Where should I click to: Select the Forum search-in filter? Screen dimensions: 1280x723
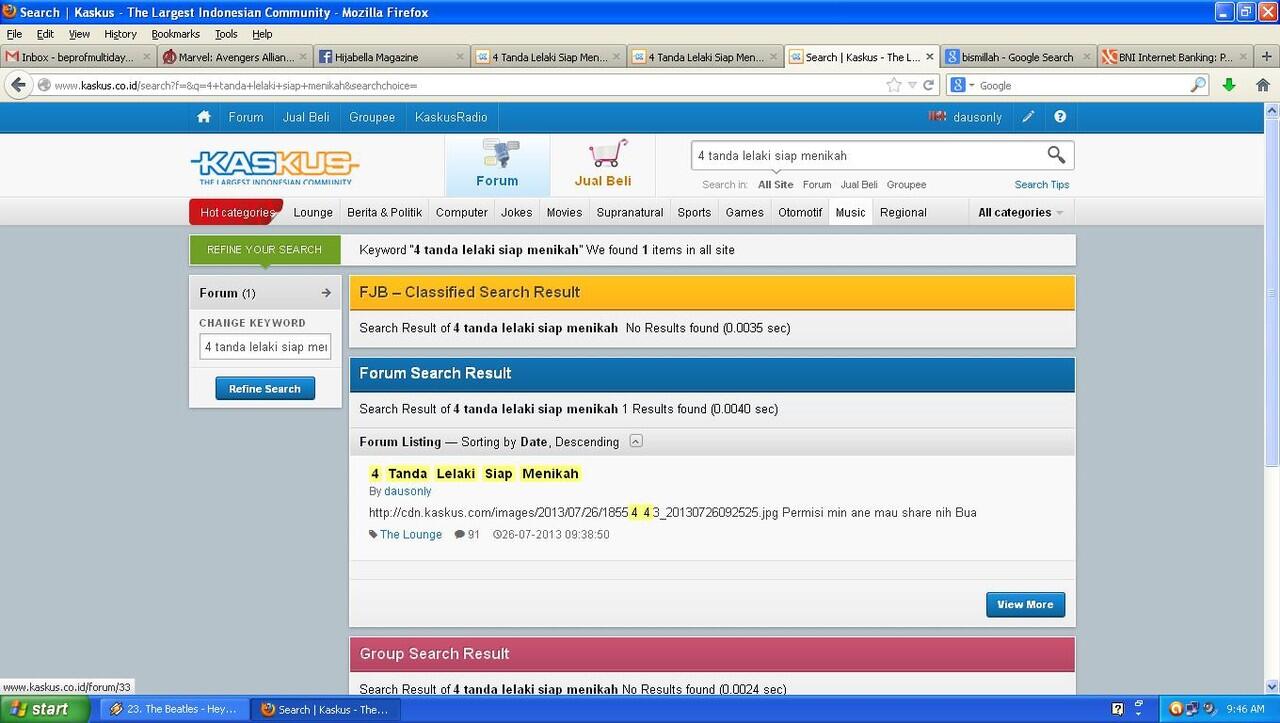[817, 185]
